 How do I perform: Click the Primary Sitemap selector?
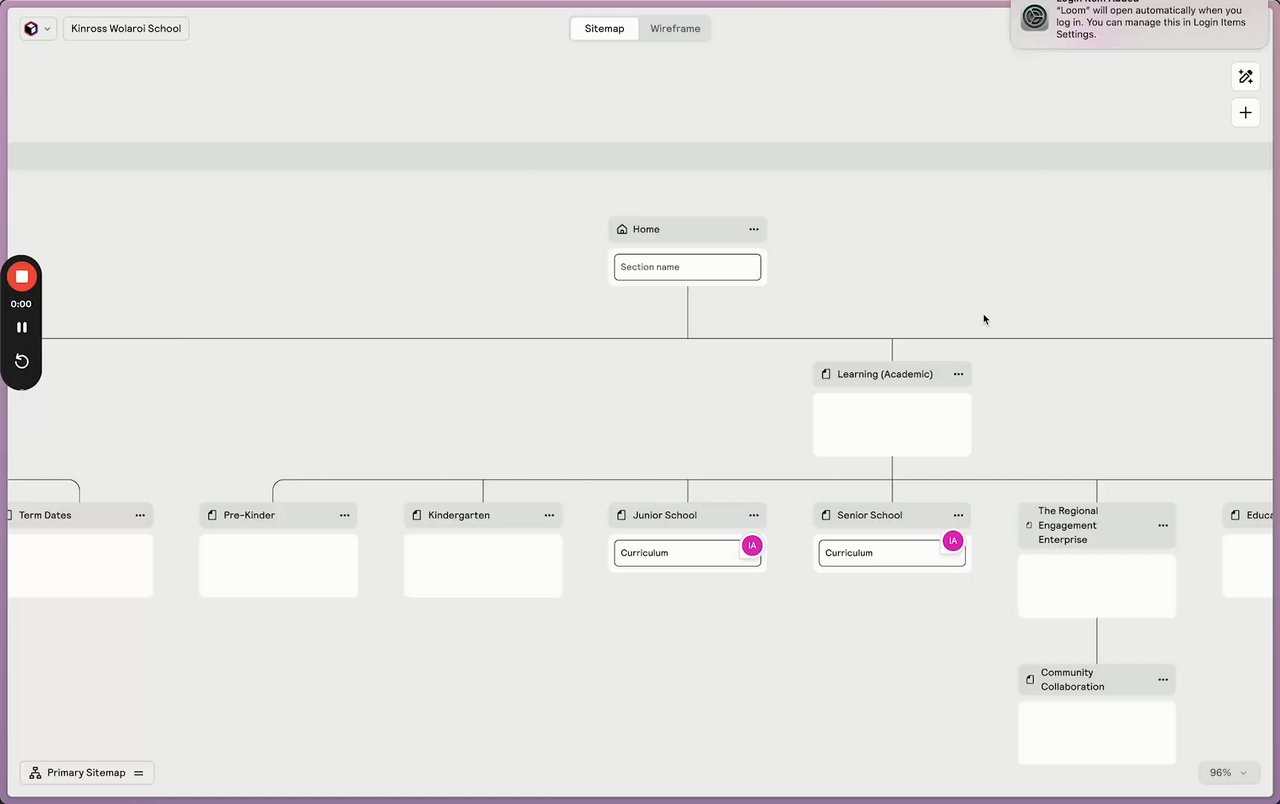[x=87, y=773]
